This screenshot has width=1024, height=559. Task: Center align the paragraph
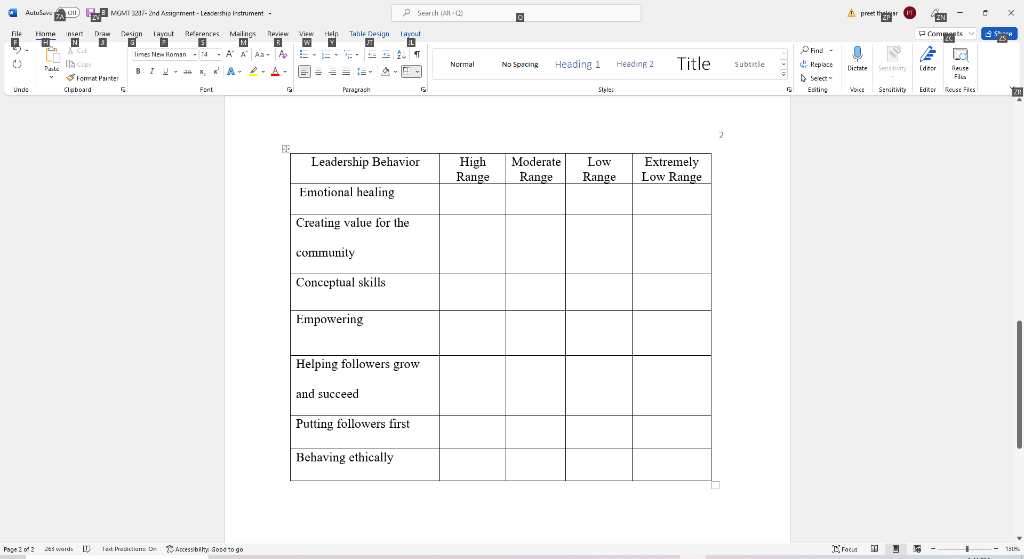pos(318,72)
